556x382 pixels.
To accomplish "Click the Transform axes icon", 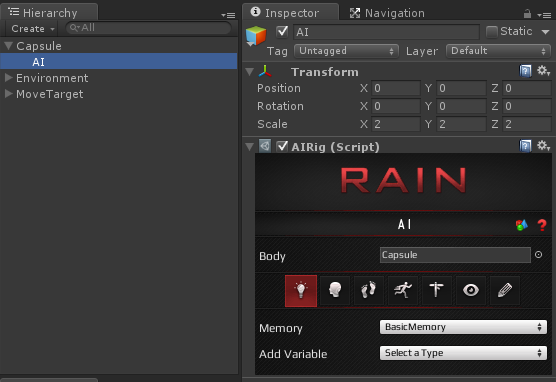I will 265,71.
